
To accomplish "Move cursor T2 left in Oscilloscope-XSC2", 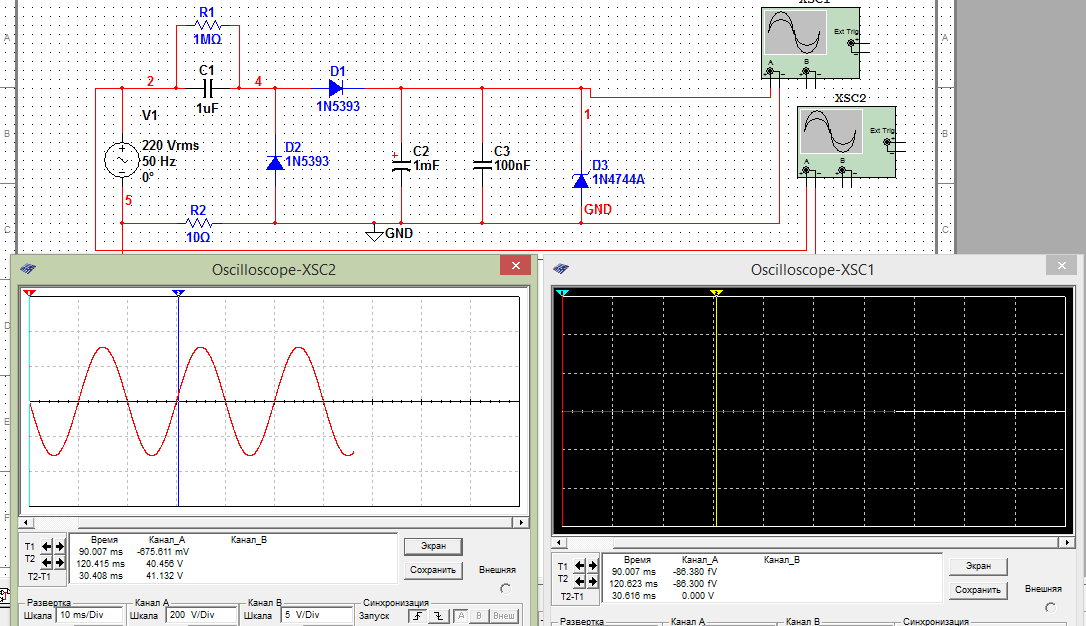I will pyautogui.click(x=47, y=562).
